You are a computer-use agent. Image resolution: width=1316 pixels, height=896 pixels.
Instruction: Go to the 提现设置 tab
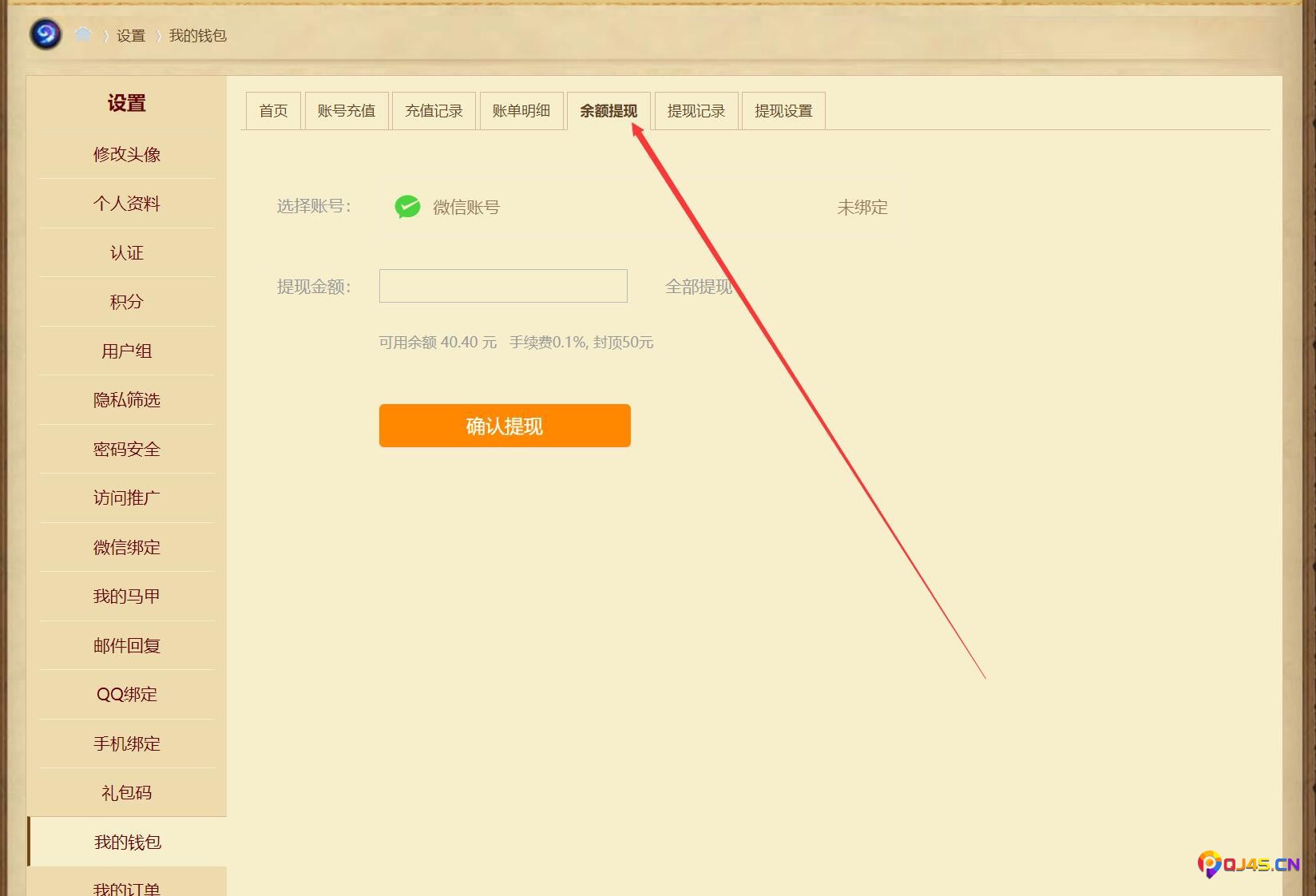coord(783,111)
